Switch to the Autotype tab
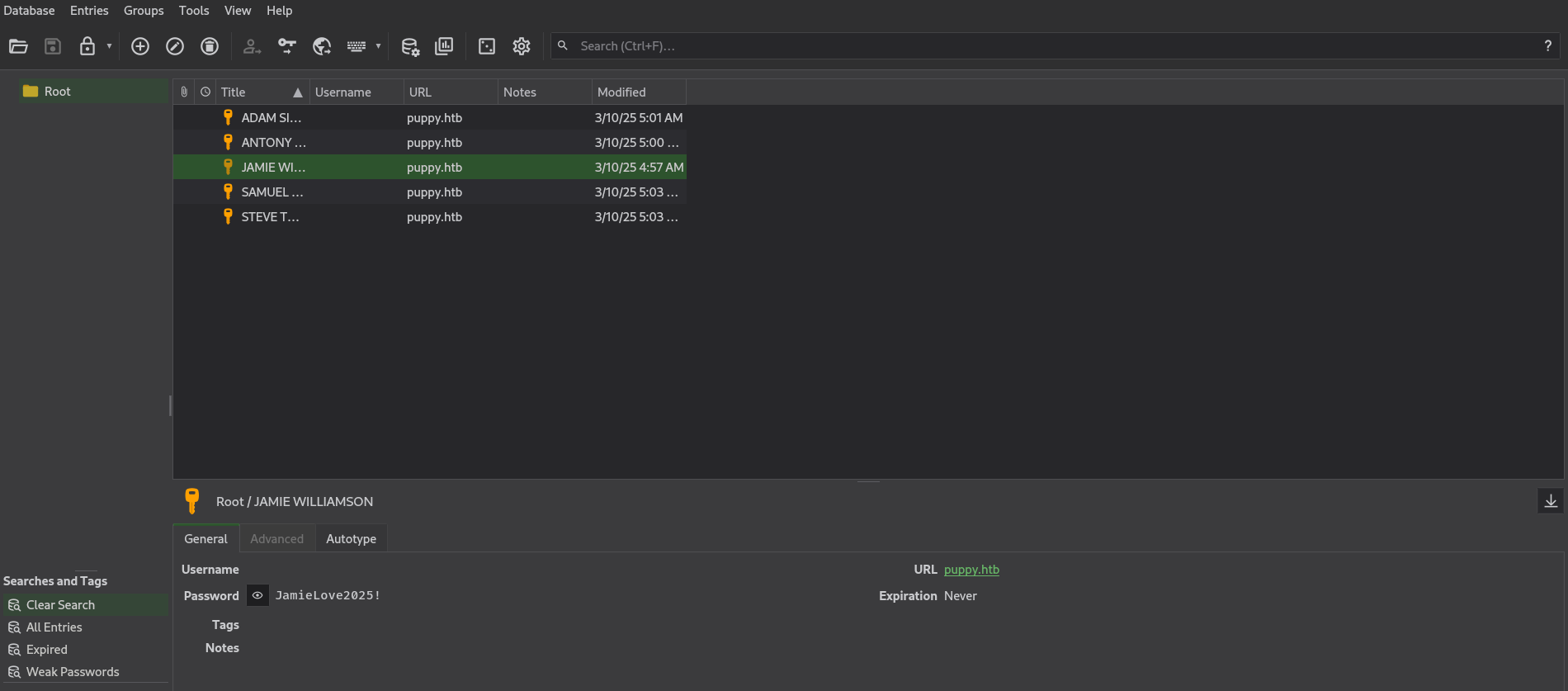The width and height of the screenshot is (1568, 691). (x=351, y=539)
